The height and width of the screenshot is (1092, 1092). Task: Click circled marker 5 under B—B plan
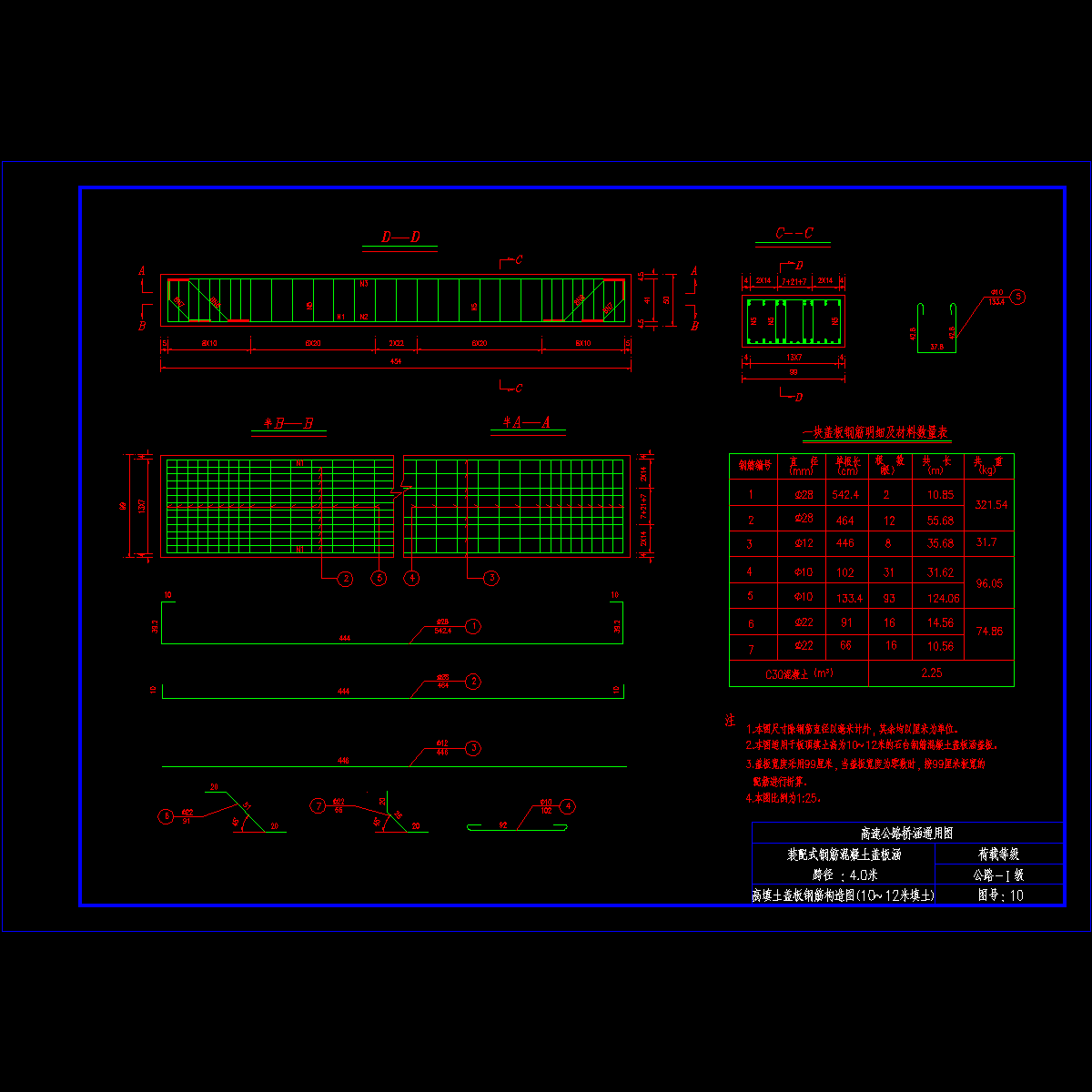(x=379, y=578)
